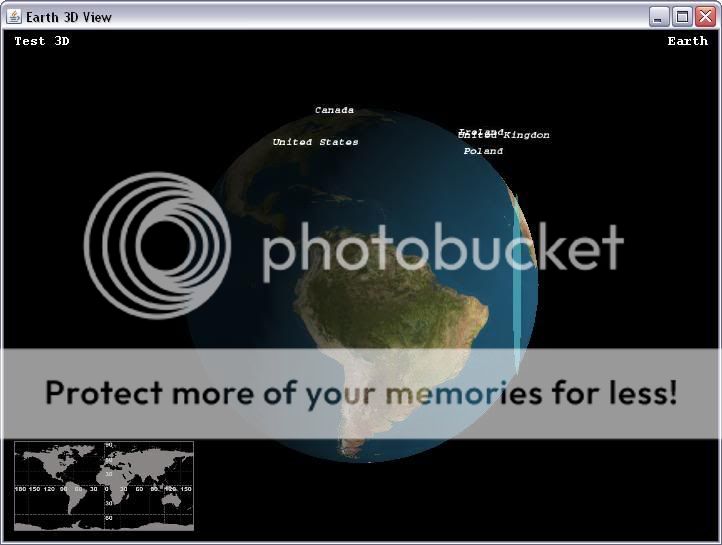Click the Photobucket concentric circles logo

157,245
